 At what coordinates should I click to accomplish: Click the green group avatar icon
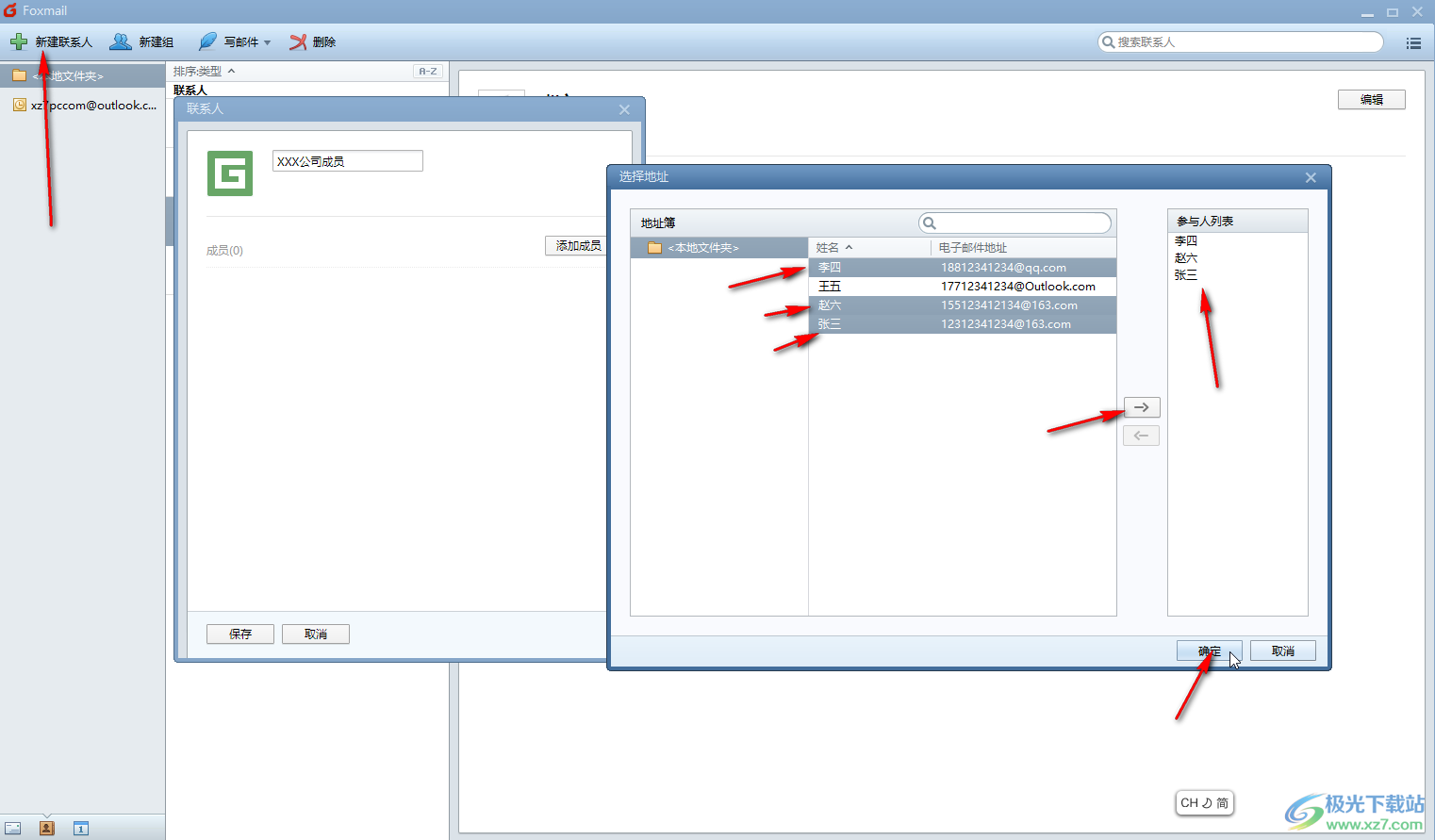pyautogui.click(x=230, y=173)
